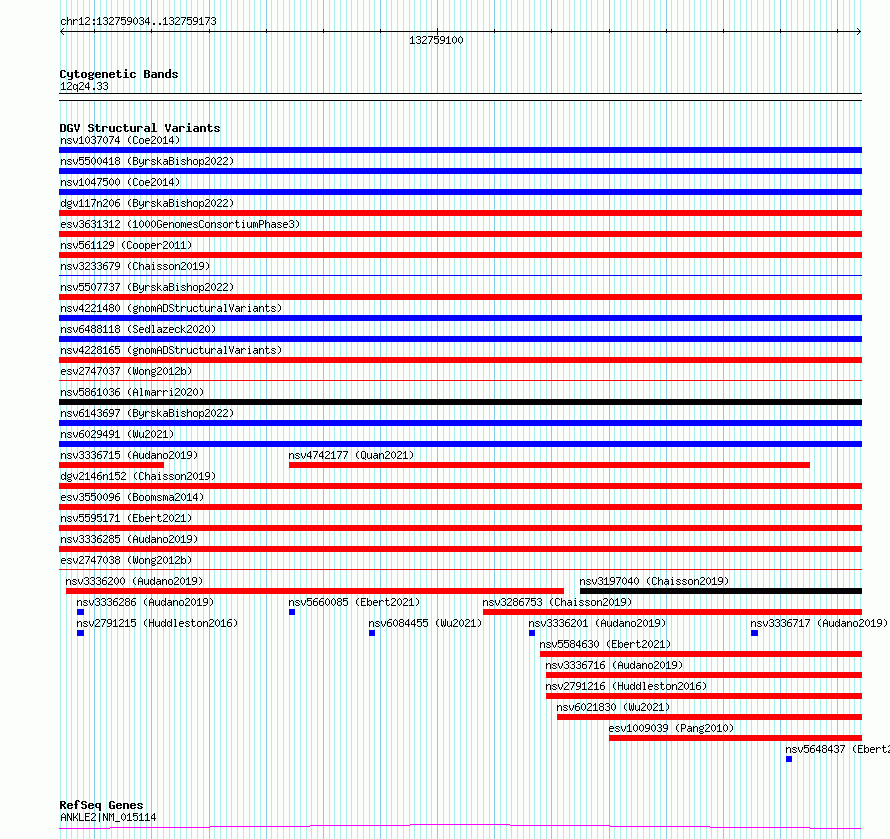Click the left arrow of the coordinate ruler
This screenshot has height=839, width=890.
click(62, 32)
